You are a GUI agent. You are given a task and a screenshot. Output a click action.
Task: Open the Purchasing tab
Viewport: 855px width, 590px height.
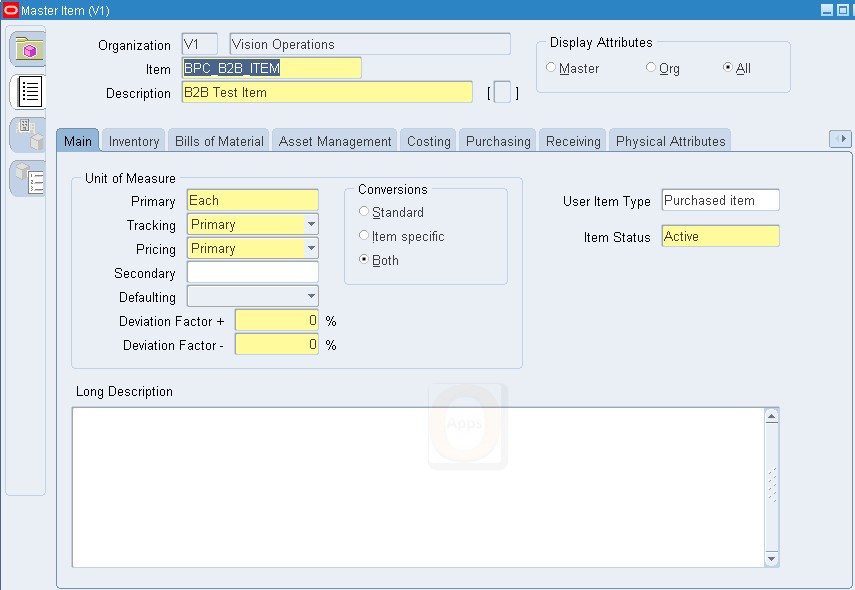[x=497, y=141]
